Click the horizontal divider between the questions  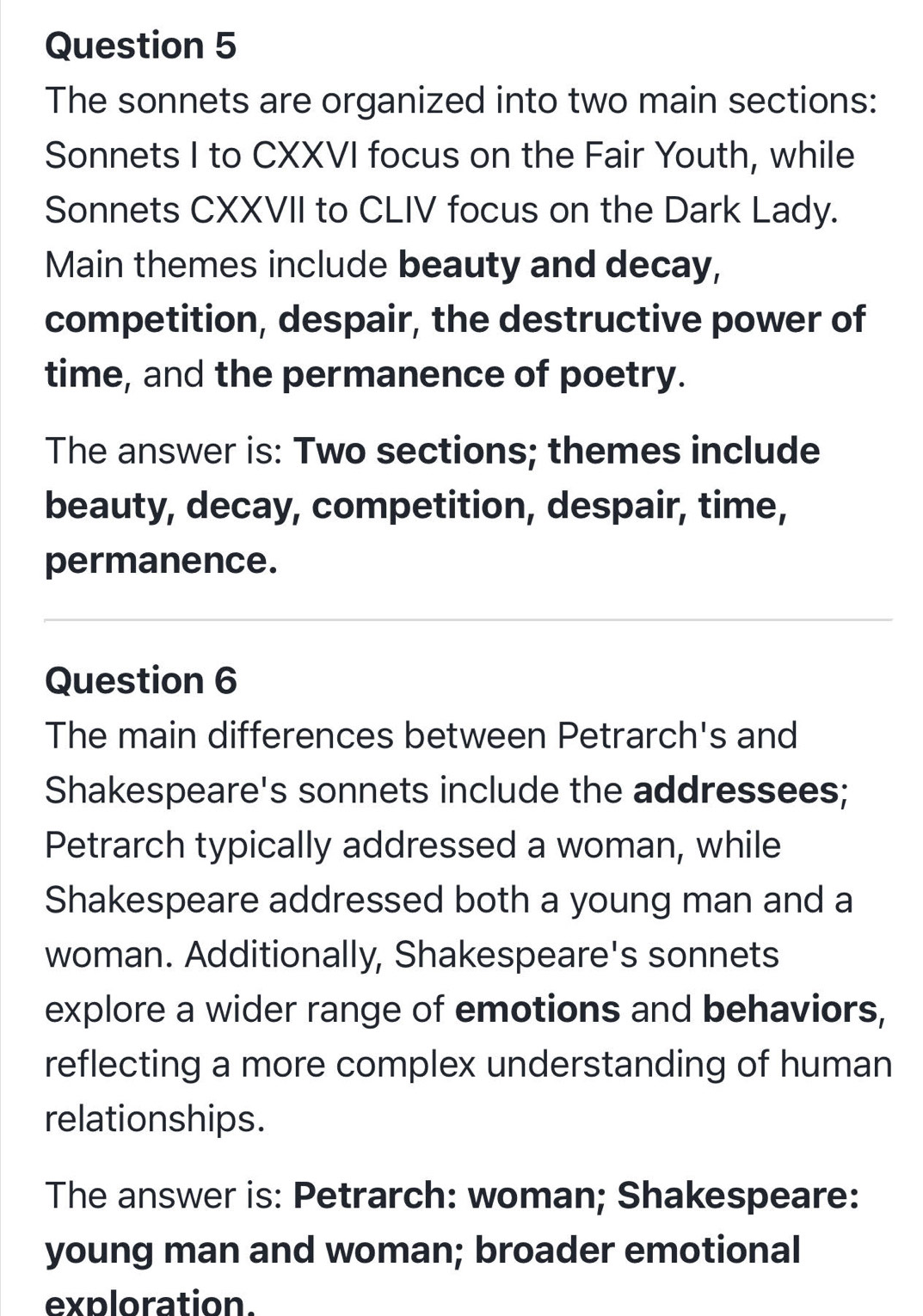pyautogui.click(x=468, y=619)
